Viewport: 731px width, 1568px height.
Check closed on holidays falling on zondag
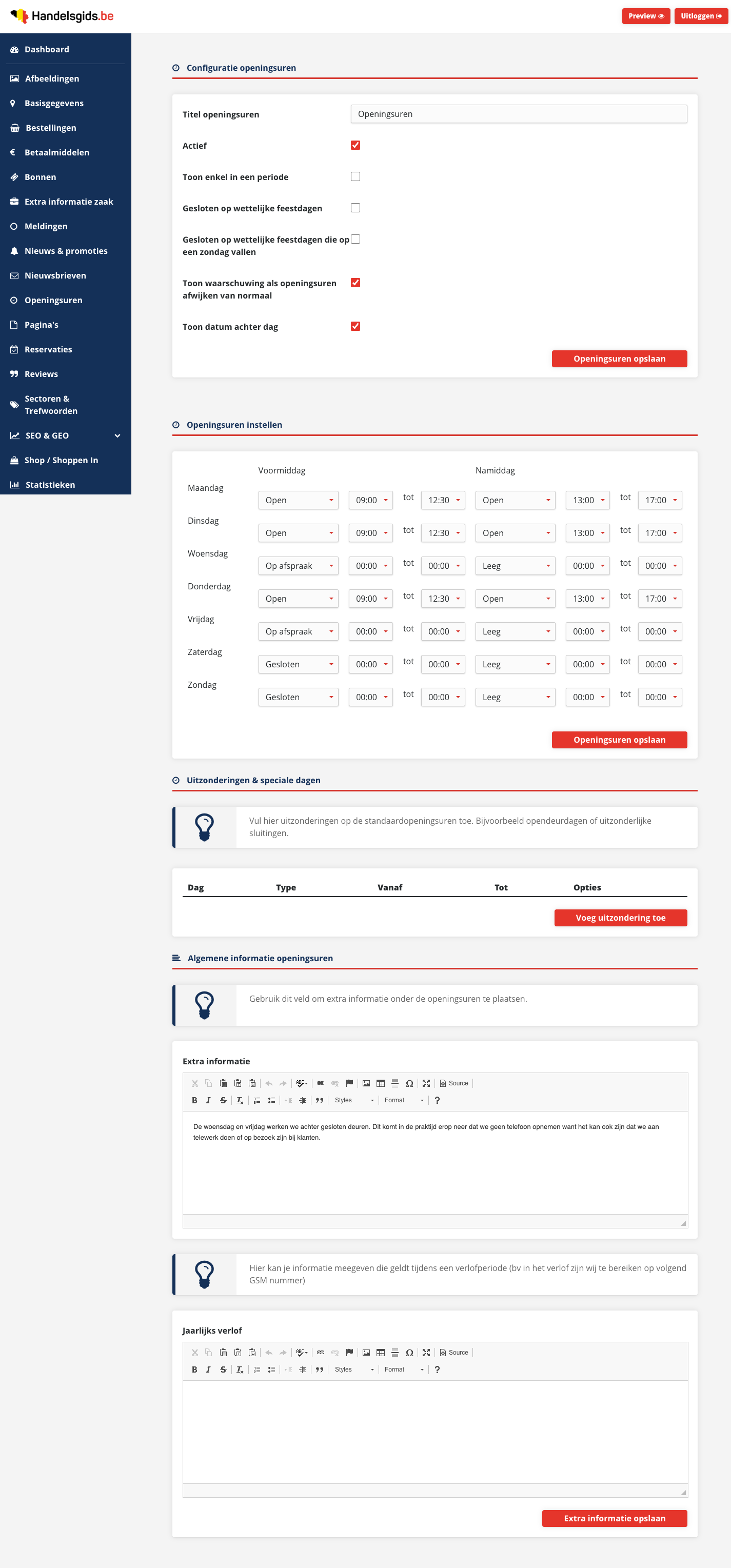355,239
